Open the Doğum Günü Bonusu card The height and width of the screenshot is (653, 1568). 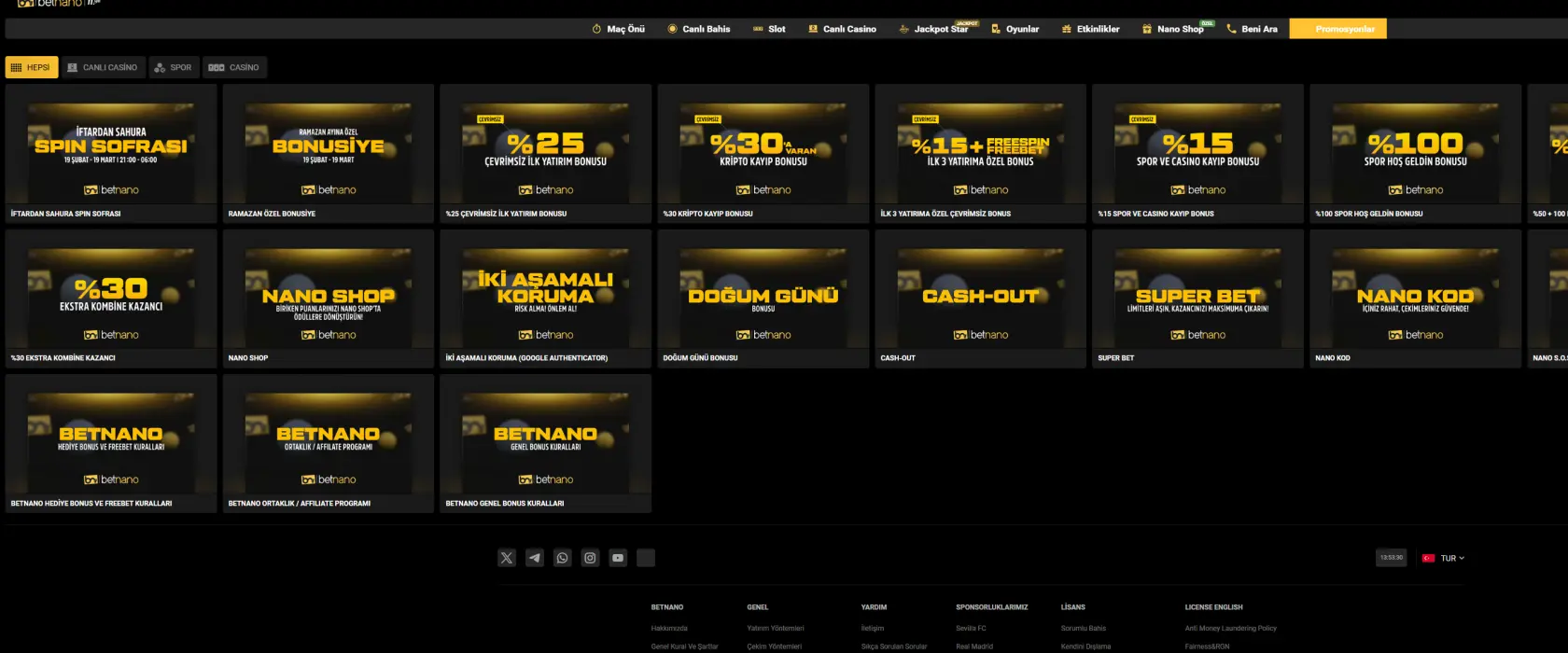point(763,298)
